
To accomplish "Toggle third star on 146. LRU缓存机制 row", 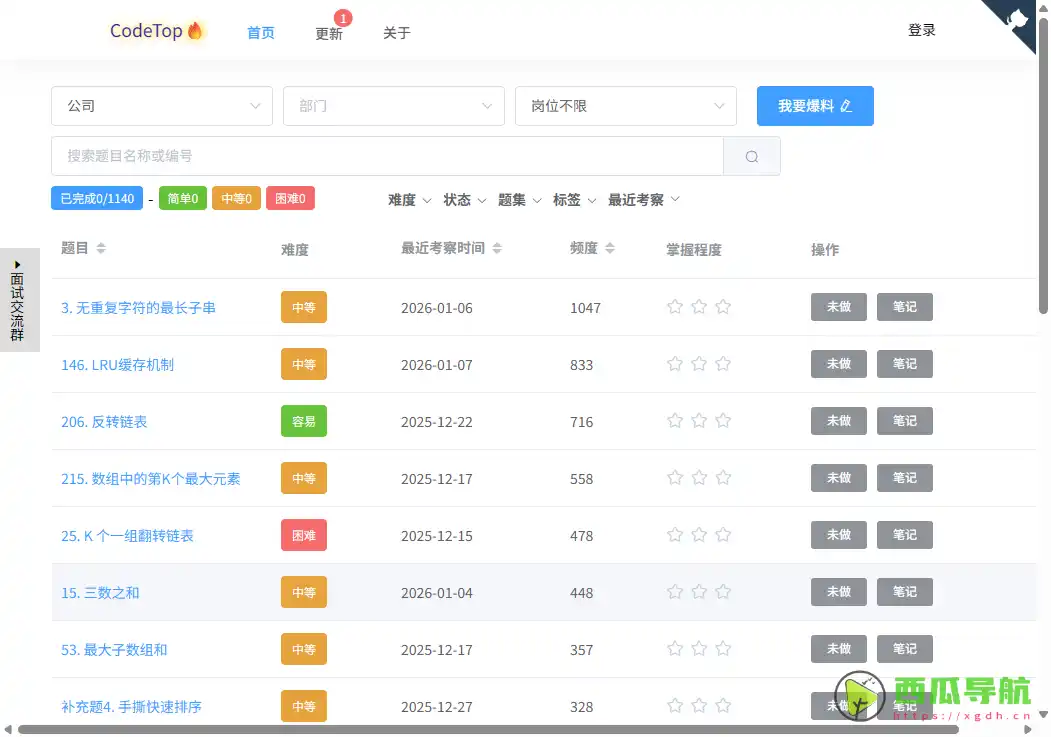I will click(723, 364).
